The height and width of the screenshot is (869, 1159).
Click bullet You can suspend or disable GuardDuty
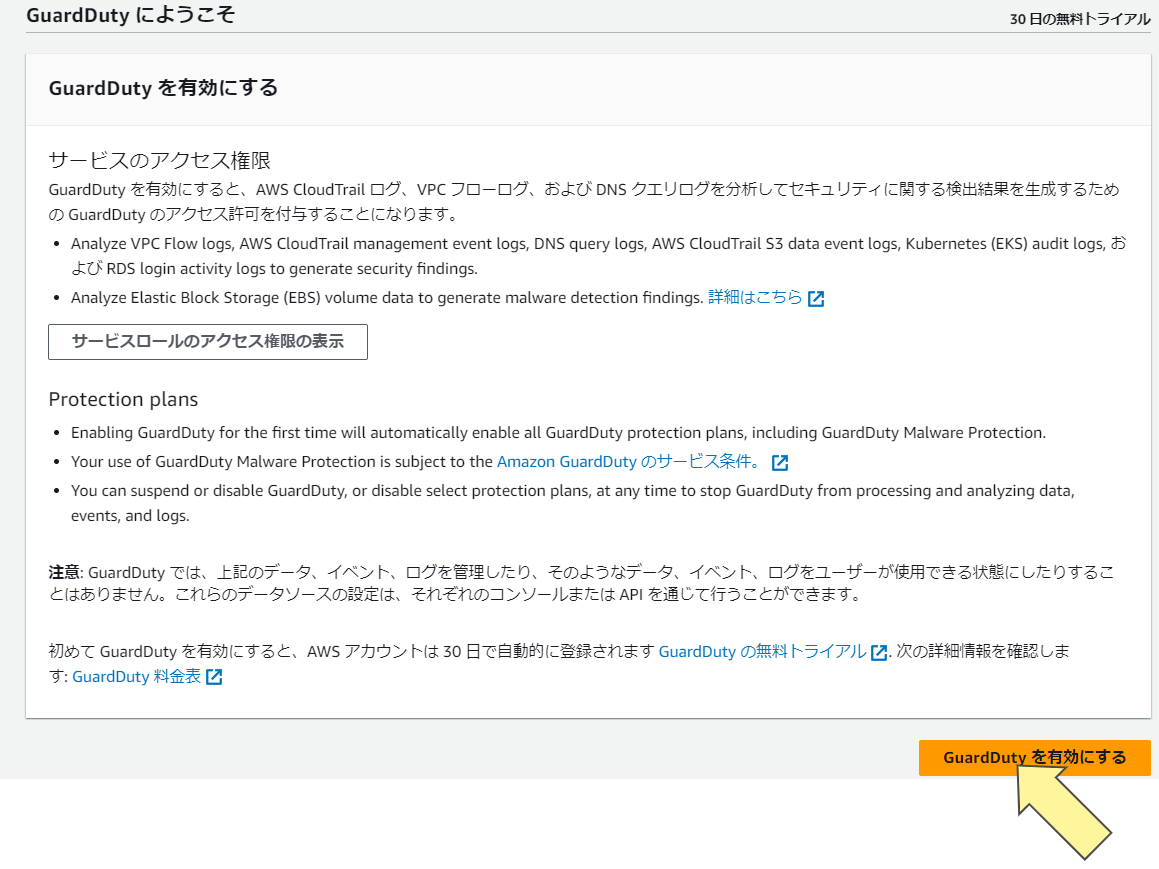[x=573, y=502]
